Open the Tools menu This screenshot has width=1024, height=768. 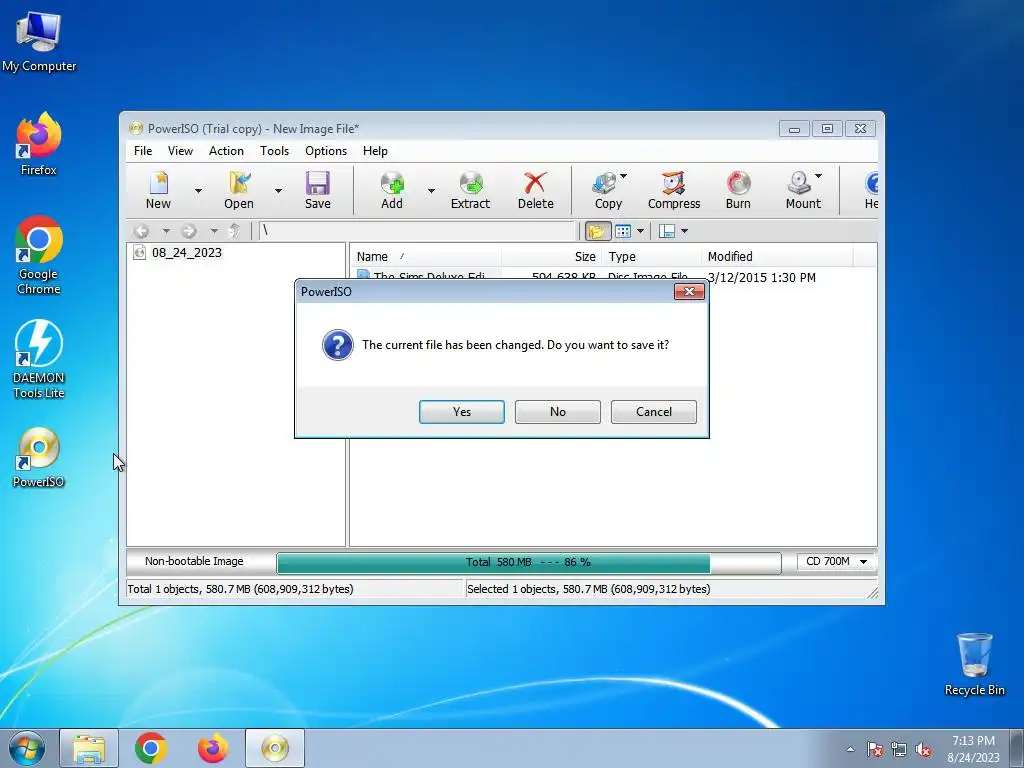pos(274,151)
